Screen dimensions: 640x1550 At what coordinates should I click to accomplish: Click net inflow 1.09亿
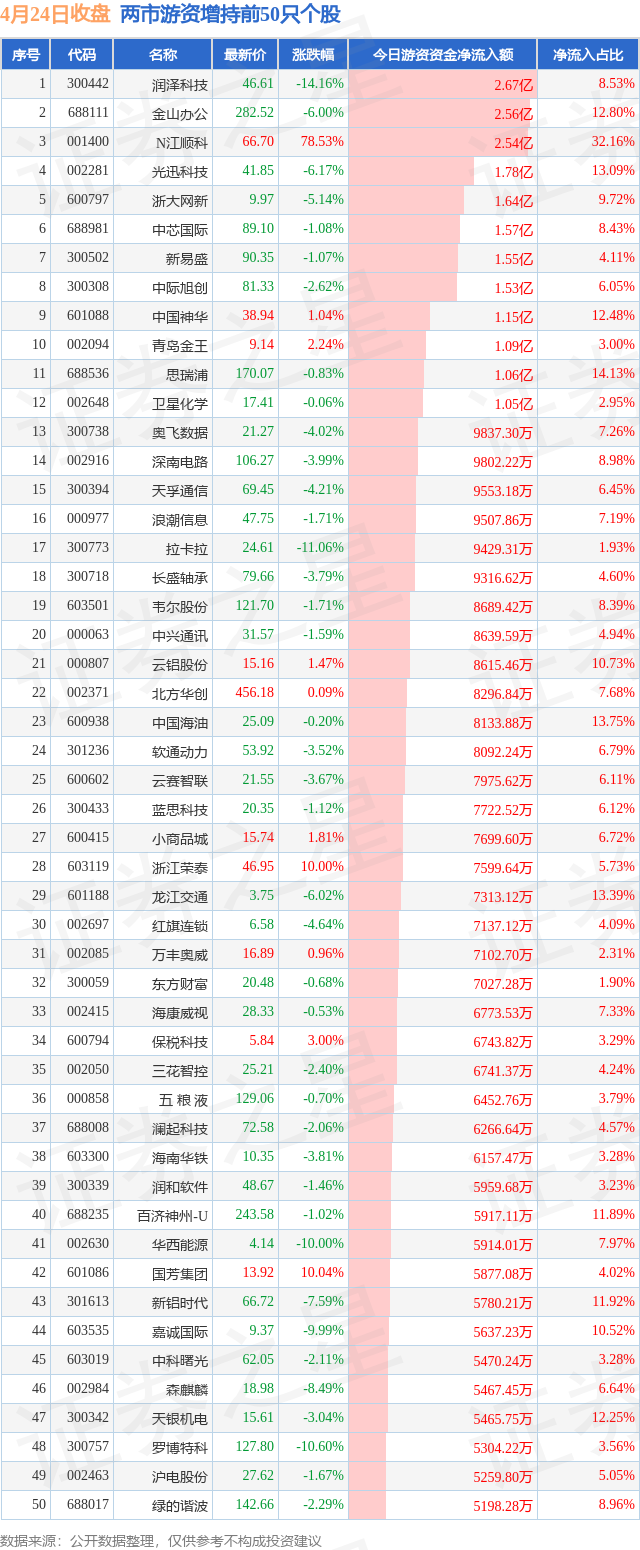click(x=514, y=346)
